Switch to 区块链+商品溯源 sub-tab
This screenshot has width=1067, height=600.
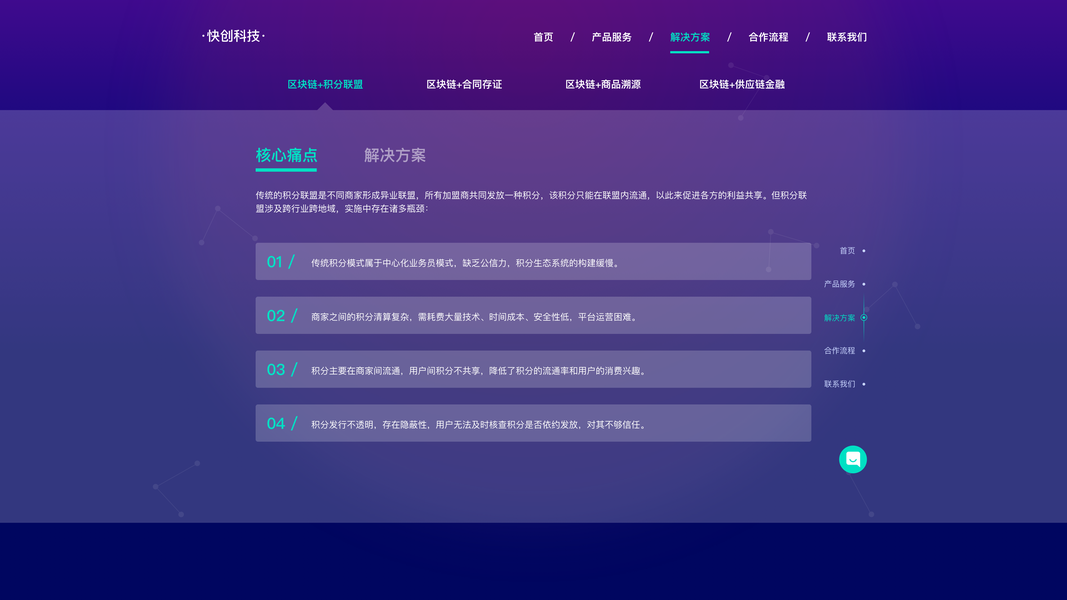pos(603,84)
